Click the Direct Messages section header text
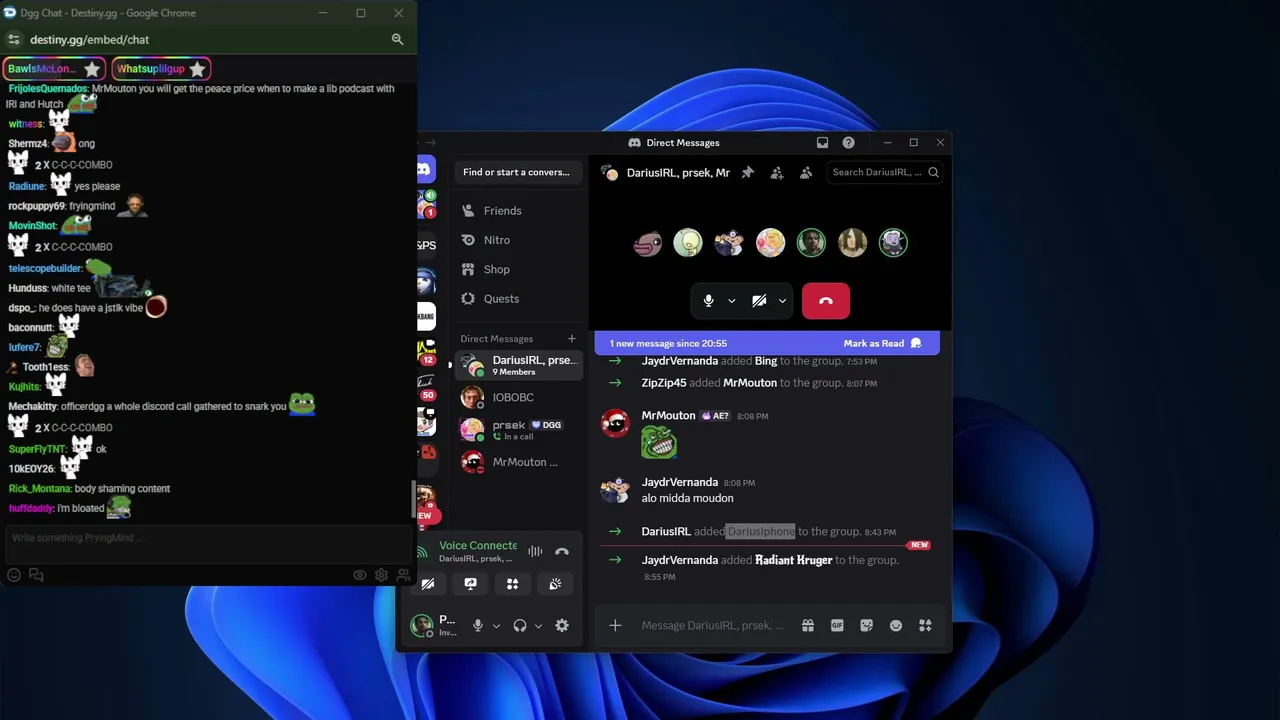Screen dimensions: 1280x720 tap(497, 339)
